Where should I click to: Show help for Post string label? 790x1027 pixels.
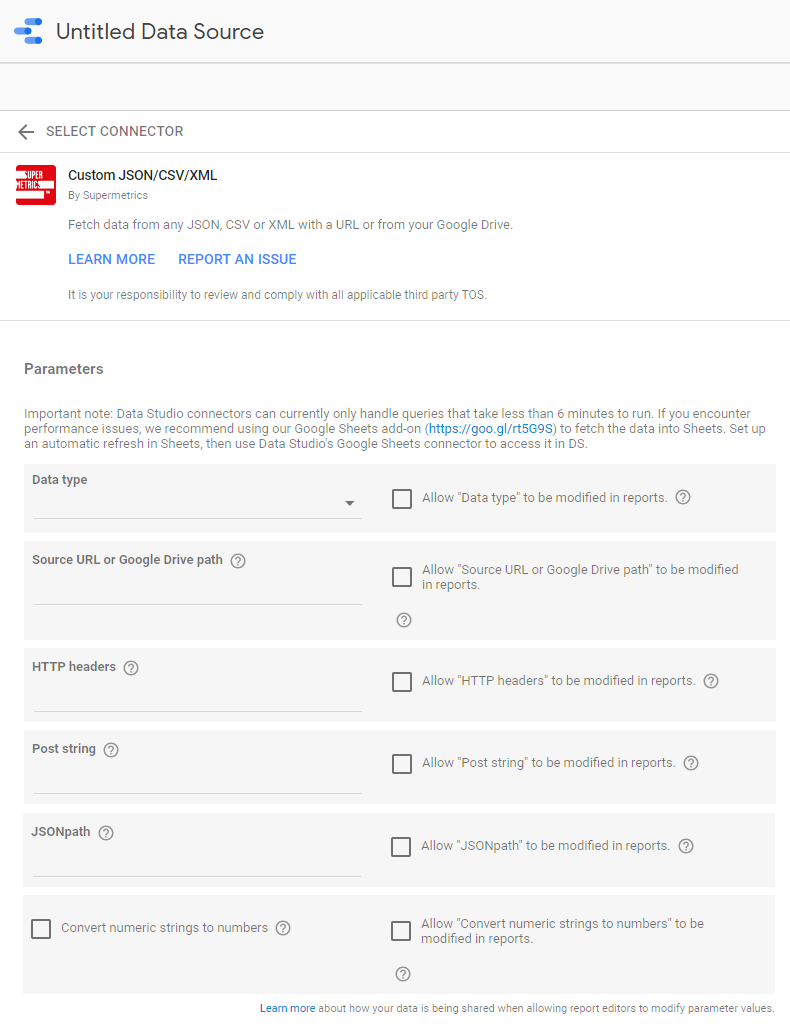click(111, 750)
